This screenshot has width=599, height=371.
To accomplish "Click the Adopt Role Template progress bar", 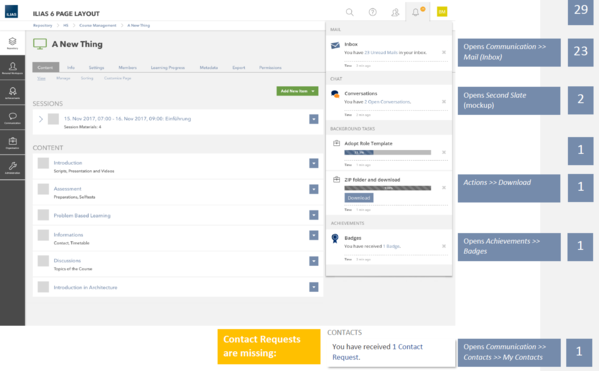I will tap(387, 152).
